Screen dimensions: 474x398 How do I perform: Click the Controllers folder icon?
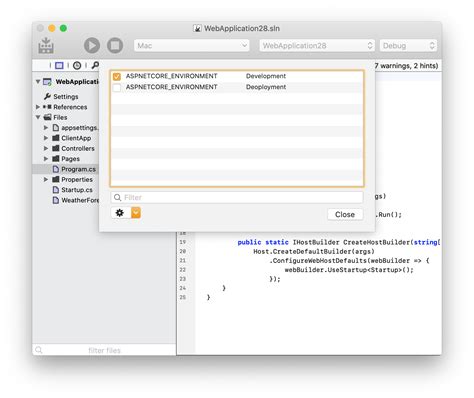tap(56, 148)
